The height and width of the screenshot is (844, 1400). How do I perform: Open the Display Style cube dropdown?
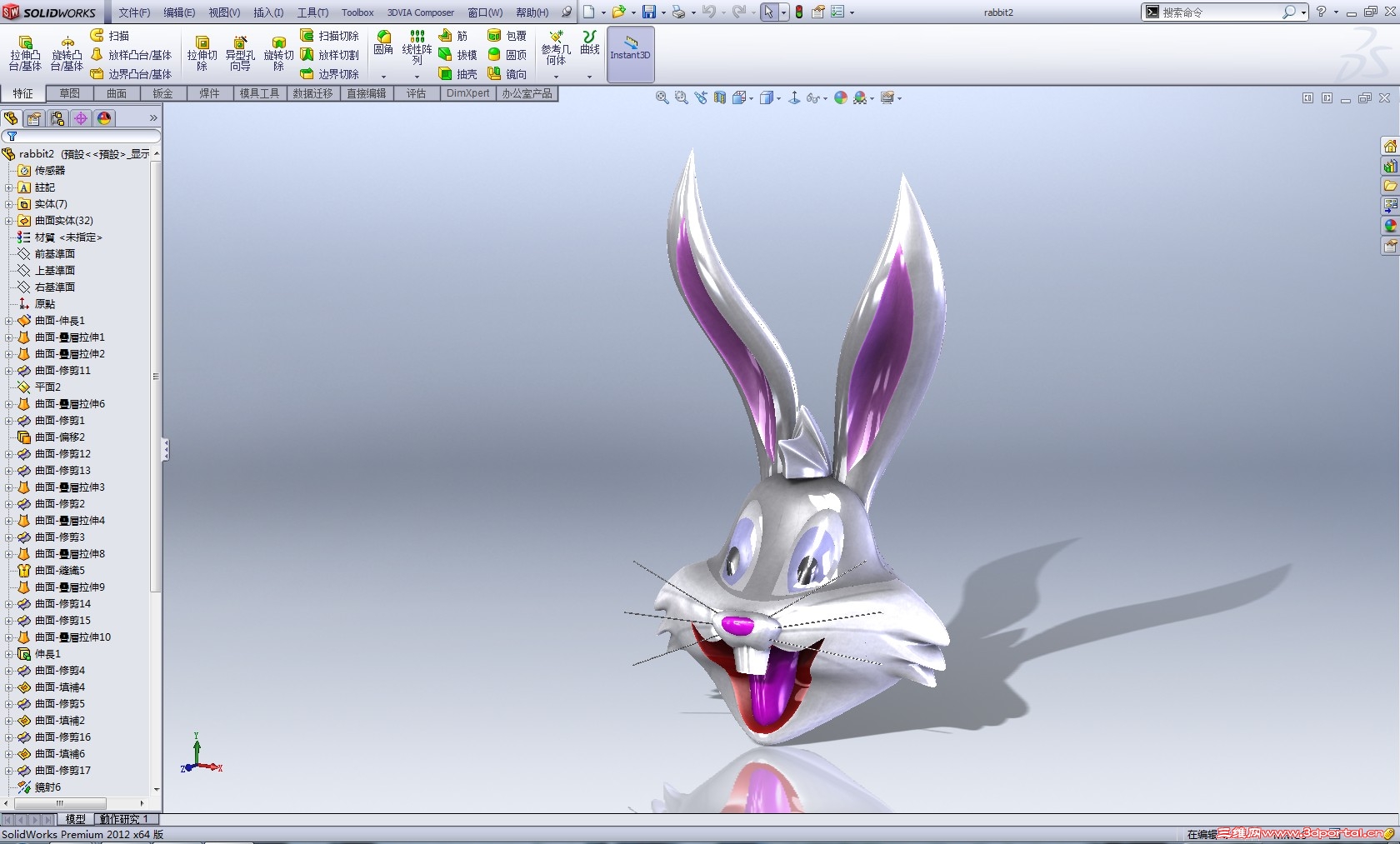click(779, 98)
